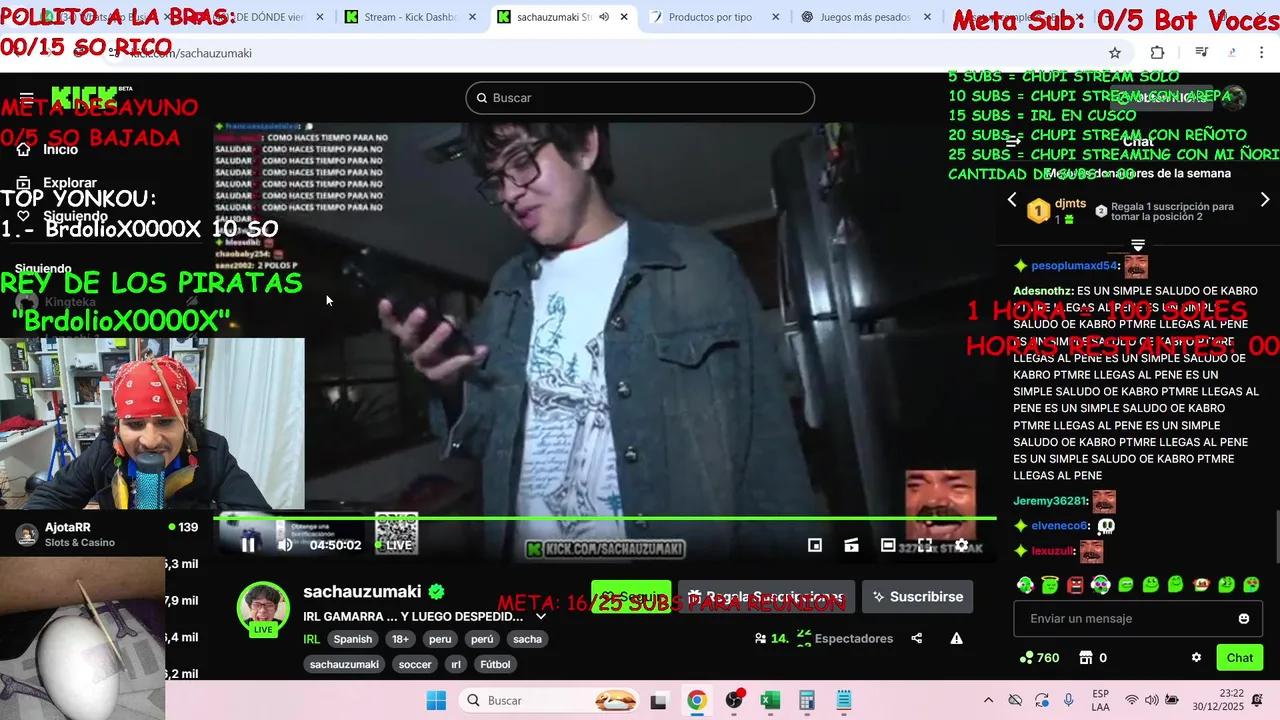
Task: Click the Fútbol tag
Action: 495,664
